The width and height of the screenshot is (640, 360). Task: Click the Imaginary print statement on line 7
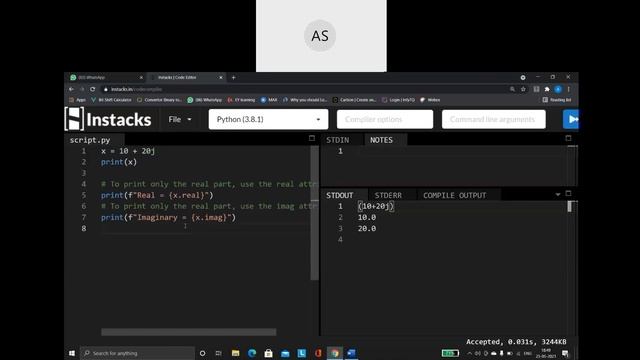tap(168, 218)
